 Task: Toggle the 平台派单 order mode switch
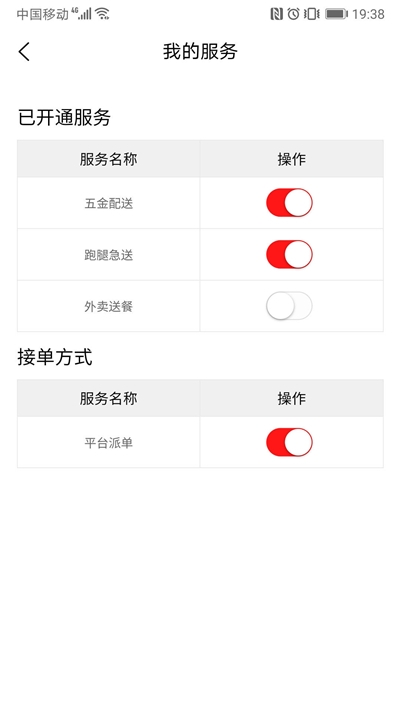point(289,442)
